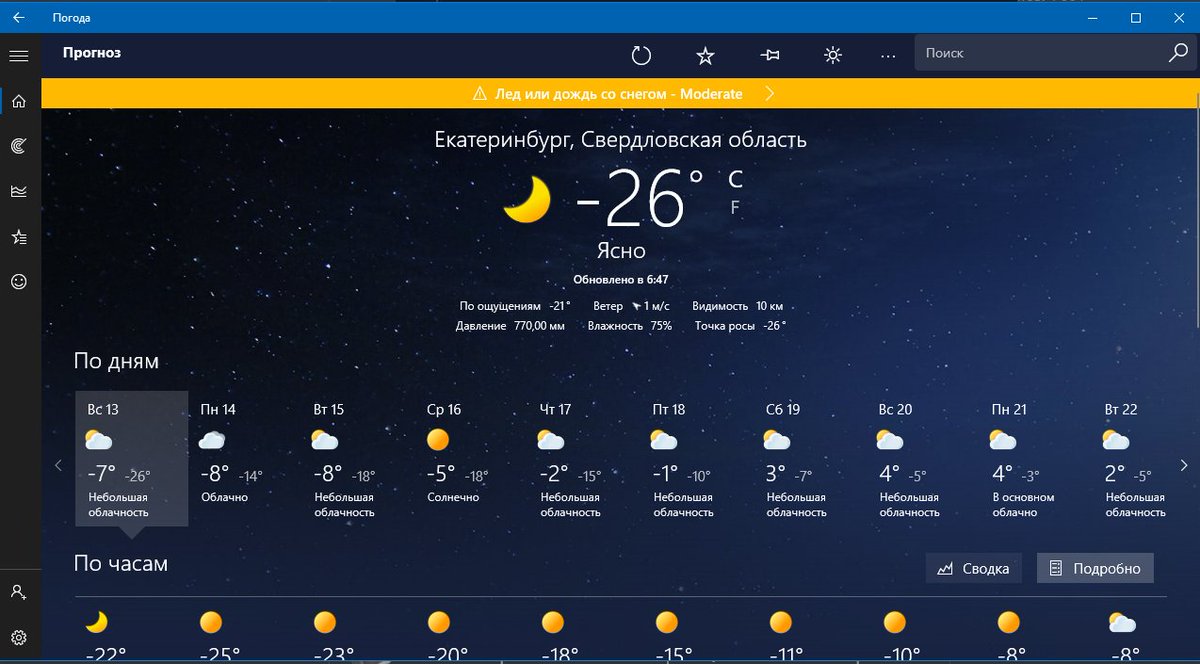Screen dimensions: 1200x664
Task: Select the Вс 20 day forecast
Action: [923, 458]
